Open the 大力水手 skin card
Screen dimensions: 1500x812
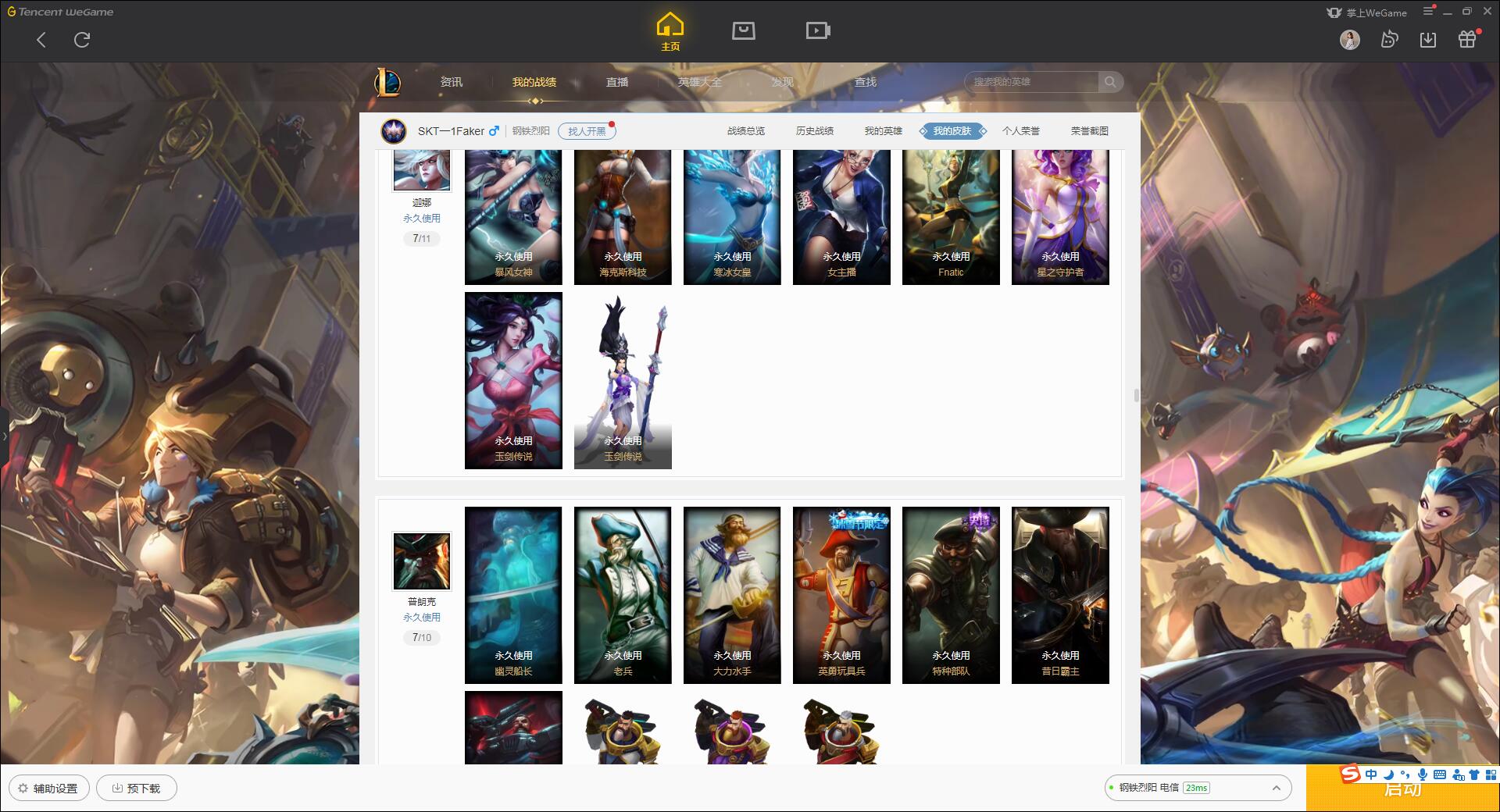click(x=732, y=596)
